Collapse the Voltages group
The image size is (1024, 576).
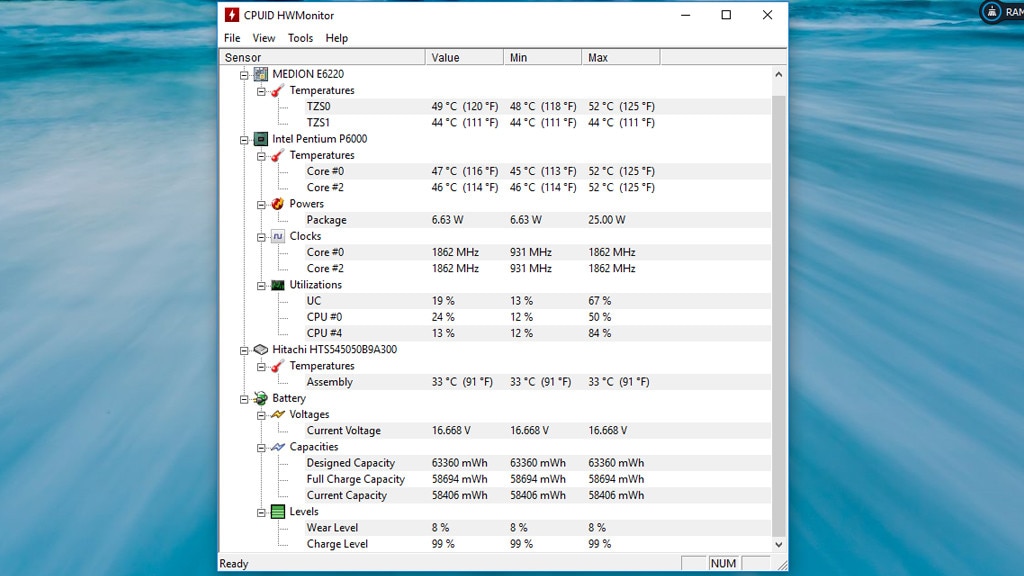pyautogui.click(x=261, y=415)
